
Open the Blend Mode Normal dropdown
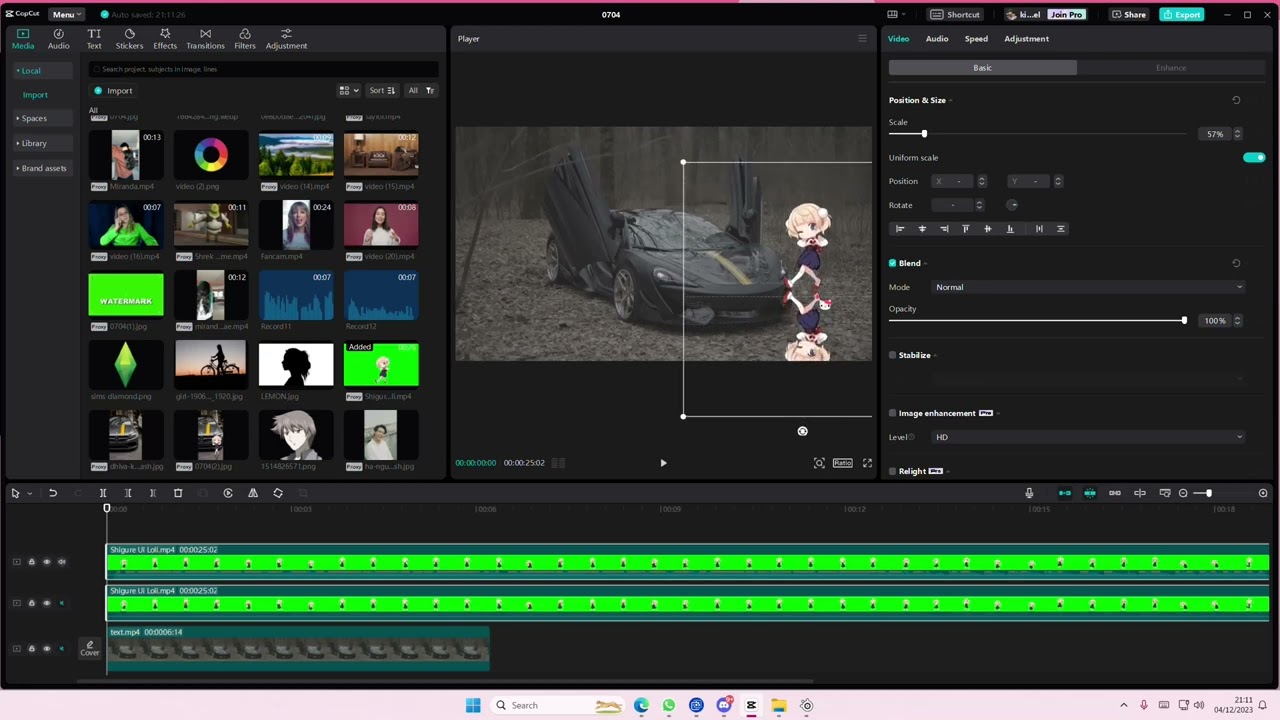(x=1088, y=287)
